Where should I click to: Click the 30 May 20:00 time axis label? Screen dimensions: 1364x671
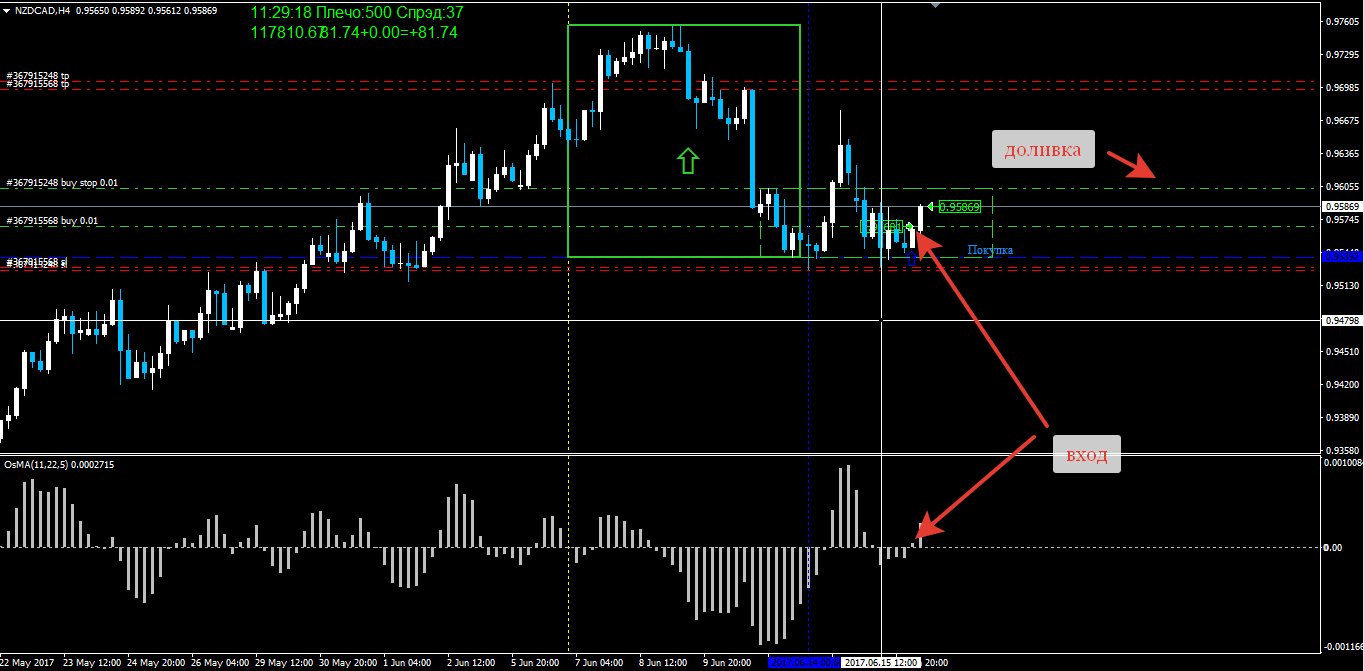tap(348, 662)
